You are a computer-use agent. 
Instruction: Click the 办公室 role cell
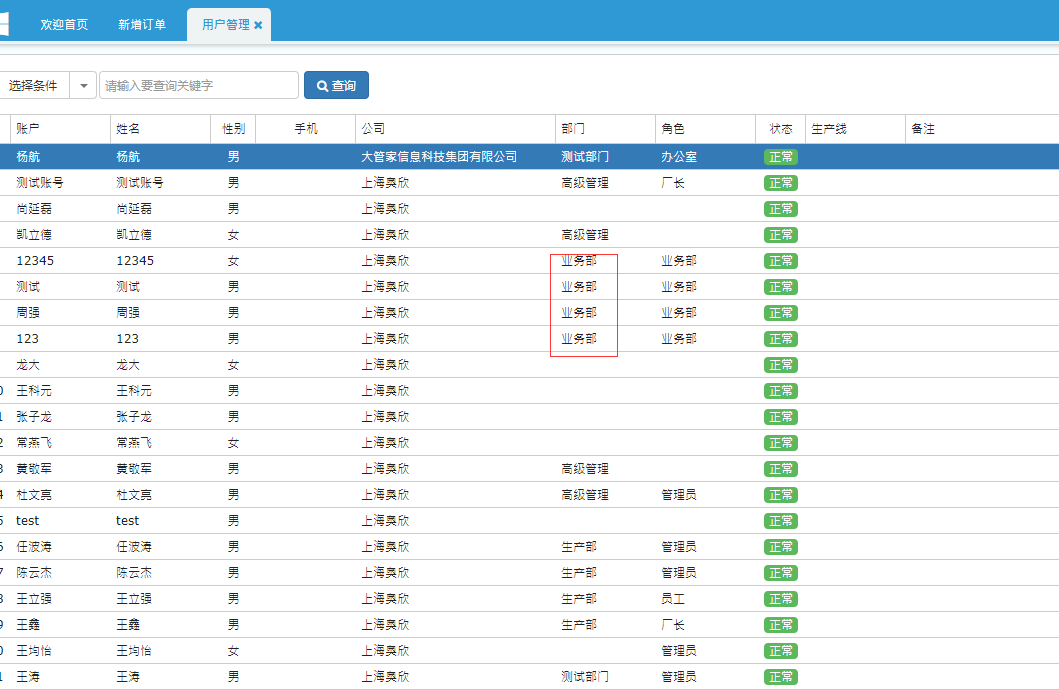click(x=679, y=157)
